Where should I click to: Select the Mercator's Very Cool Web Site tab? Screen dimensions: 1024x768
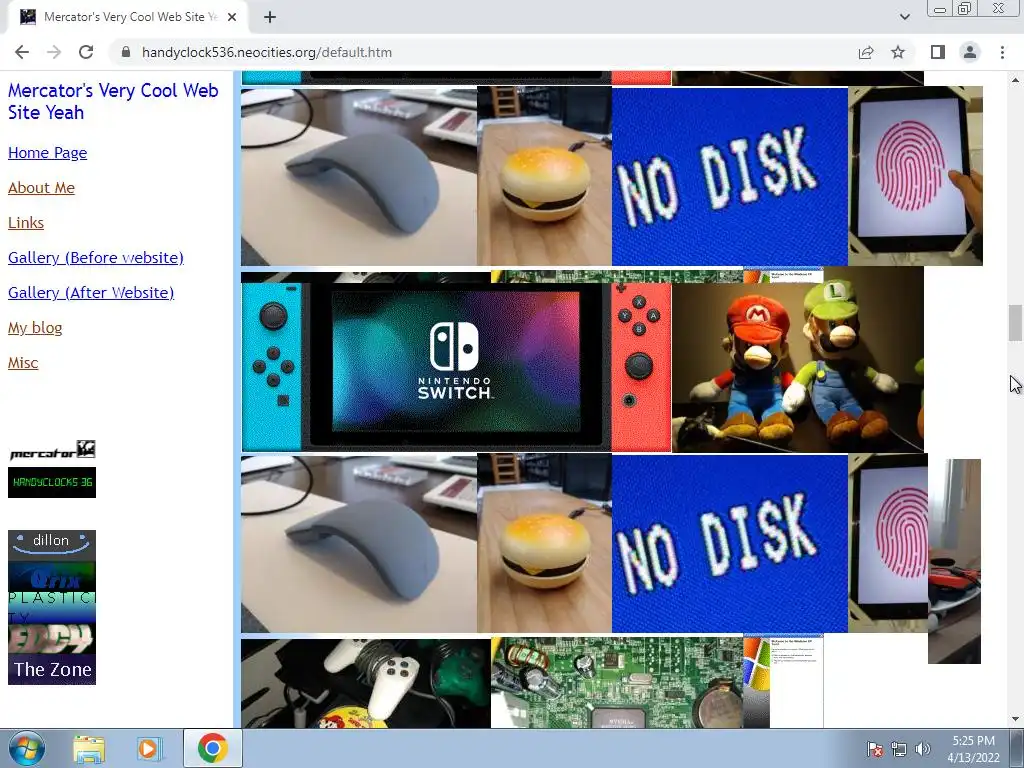(128, 17)
